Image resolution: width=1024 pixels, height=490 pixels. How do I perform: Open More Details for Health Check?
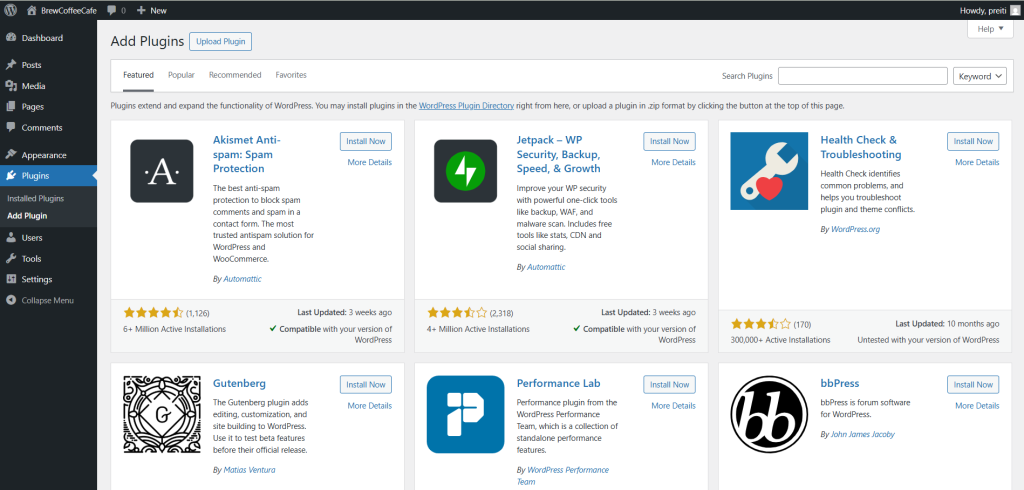pos(977,162)
